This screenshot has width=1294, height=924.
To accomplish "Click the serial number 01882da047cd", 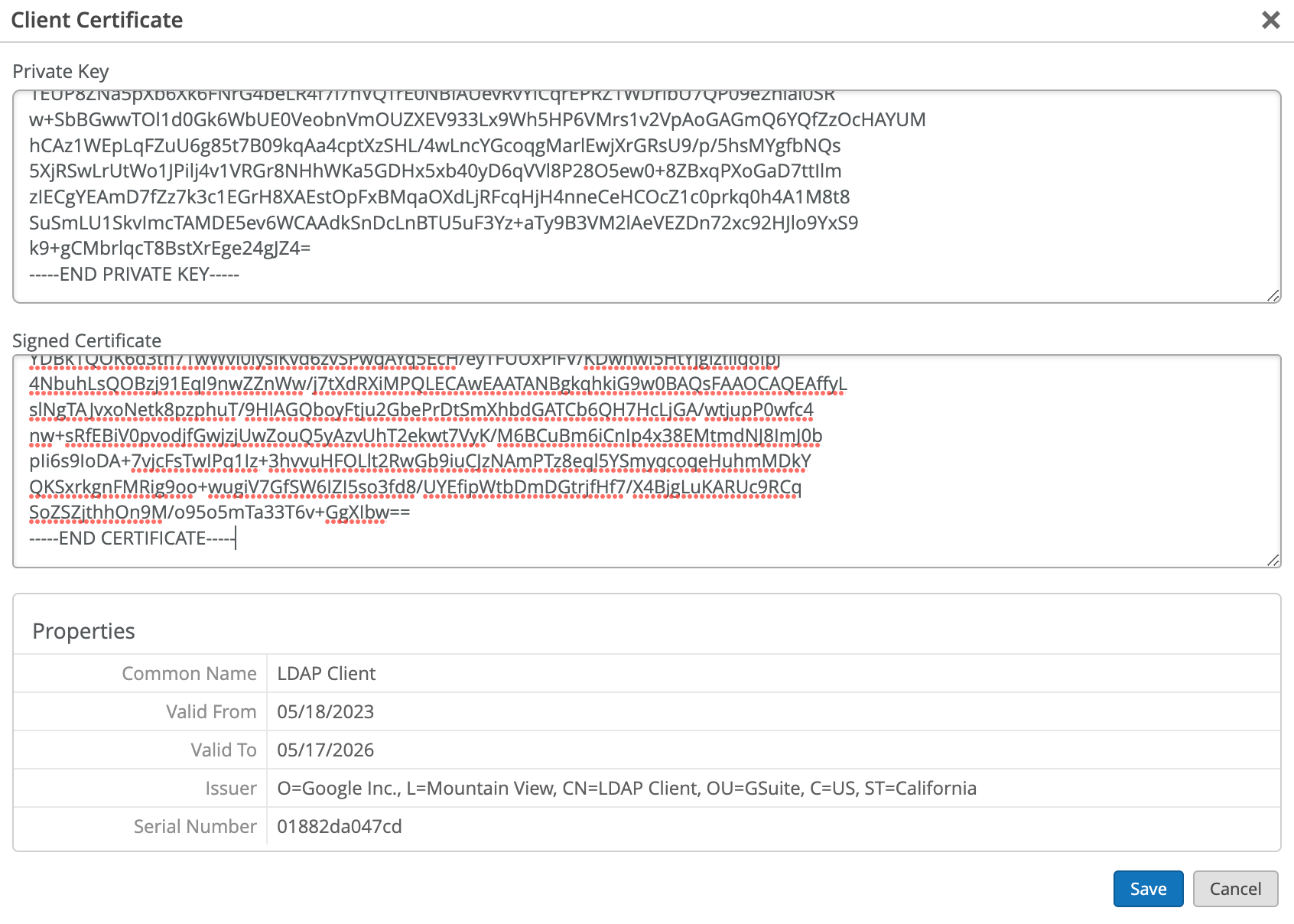I will click(340, 827).
